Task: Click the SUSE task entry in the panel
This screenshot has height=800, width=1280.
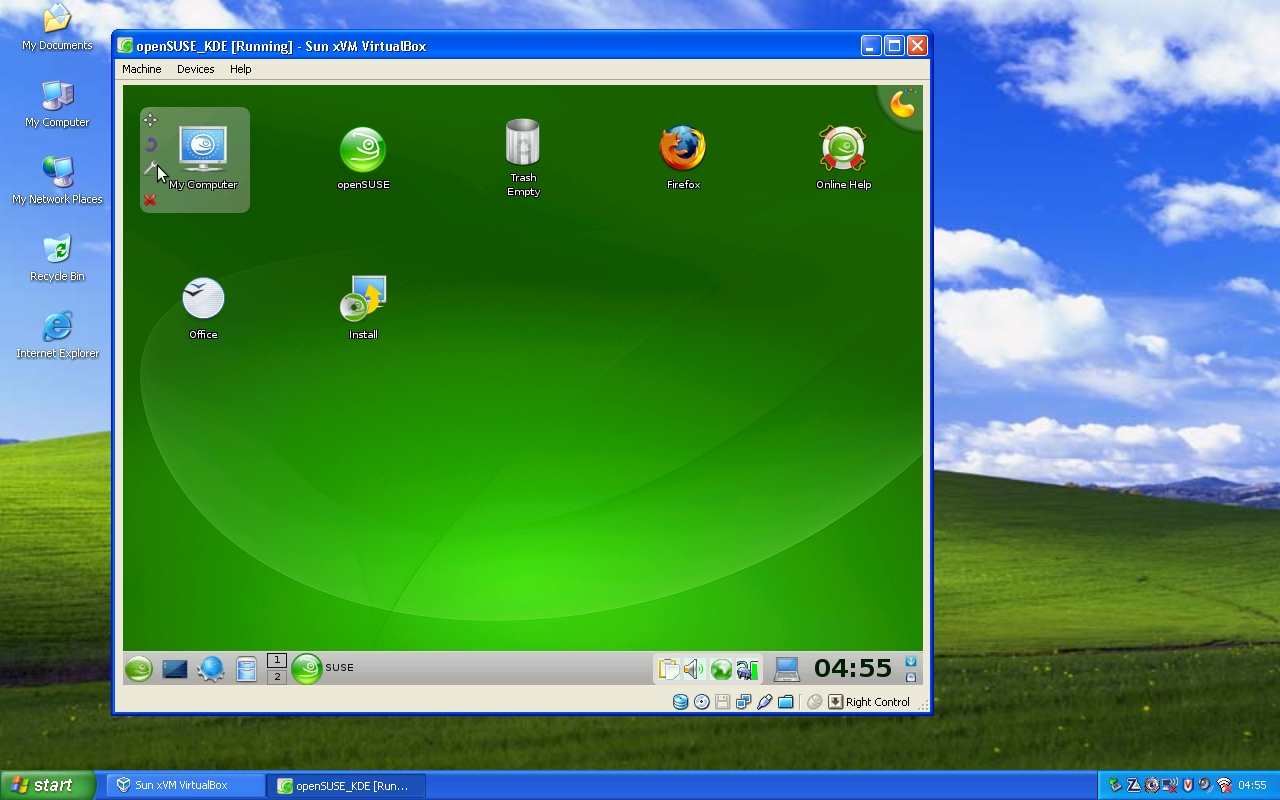Action: click(x=323, y=668)
